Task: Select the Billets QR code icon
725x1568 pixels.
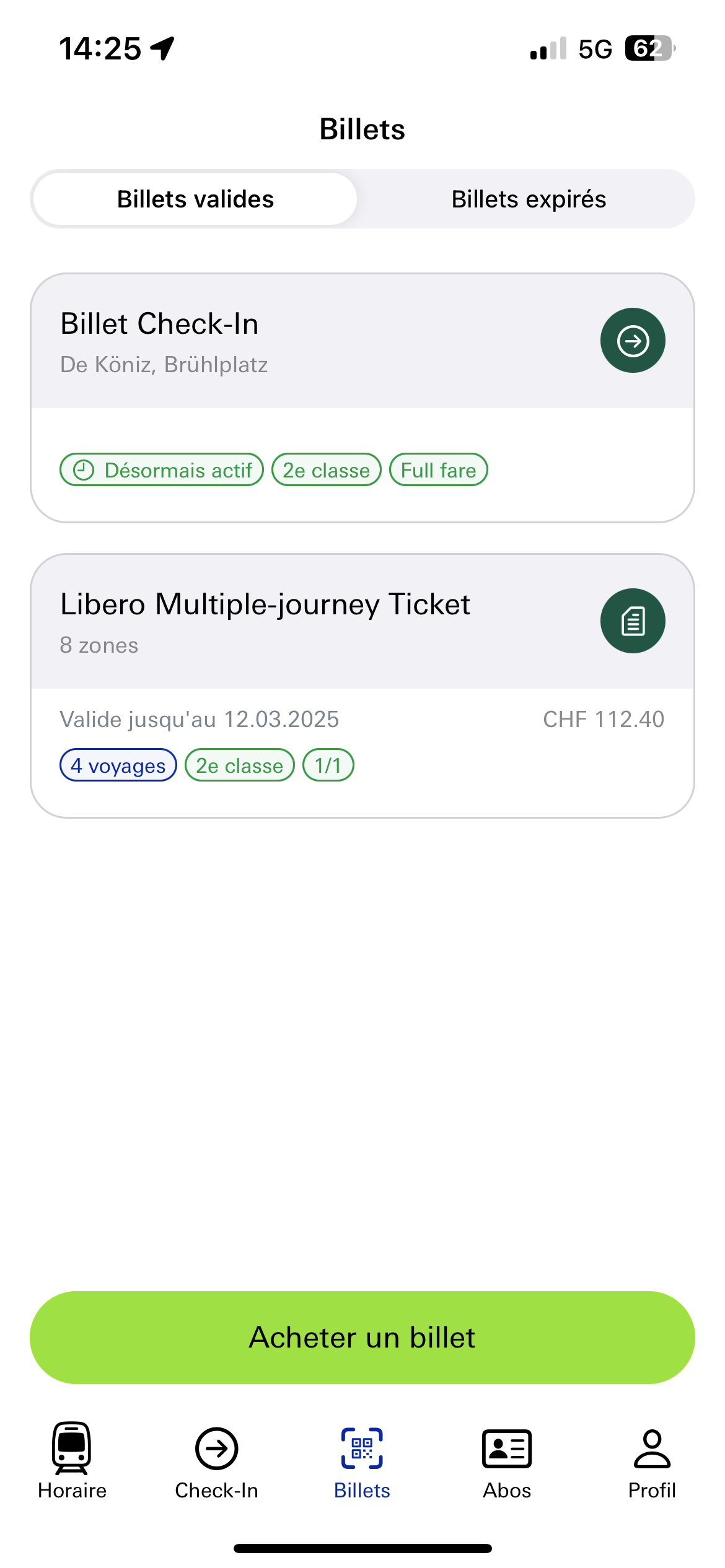Action: (362, 1448)
